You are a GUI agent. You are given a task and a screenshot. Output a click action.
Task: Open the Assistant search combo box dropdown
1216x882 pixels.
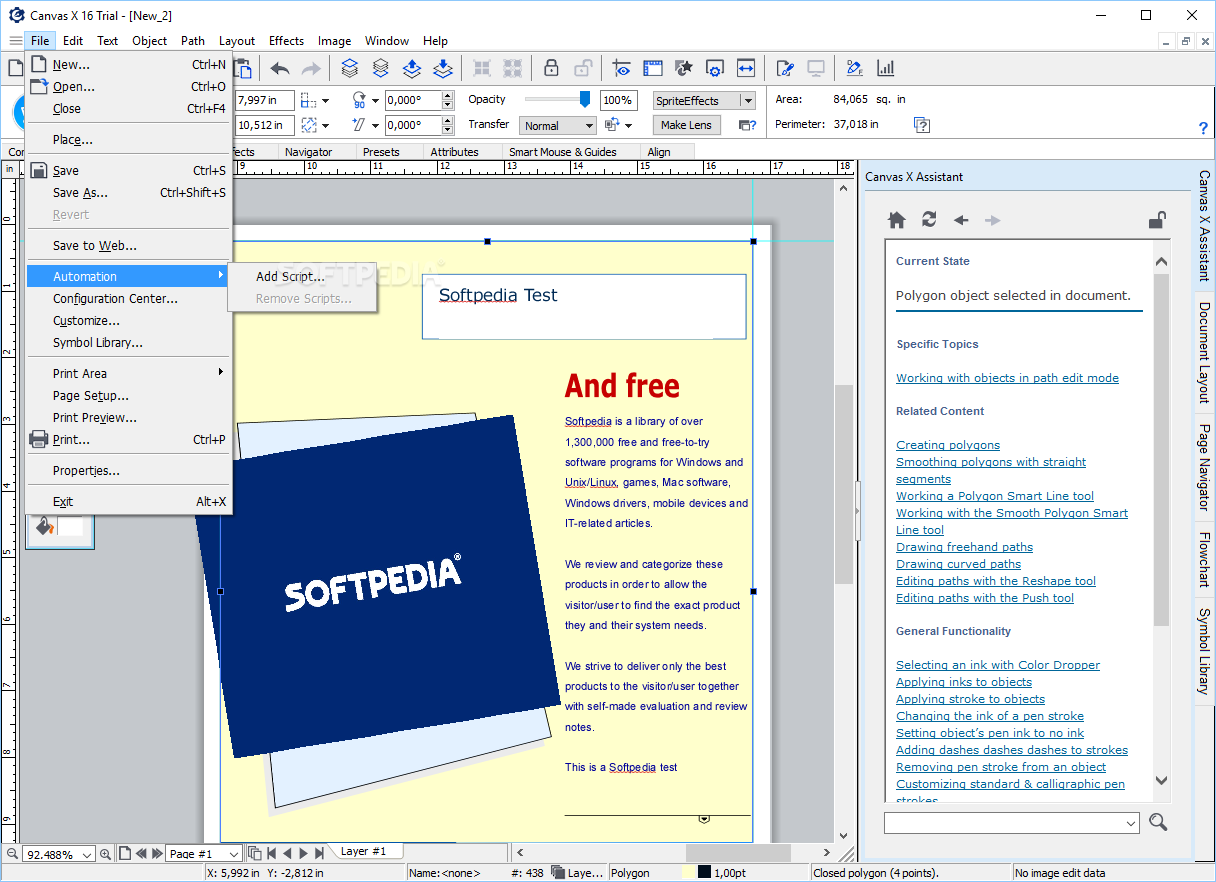pos(1131,823)
